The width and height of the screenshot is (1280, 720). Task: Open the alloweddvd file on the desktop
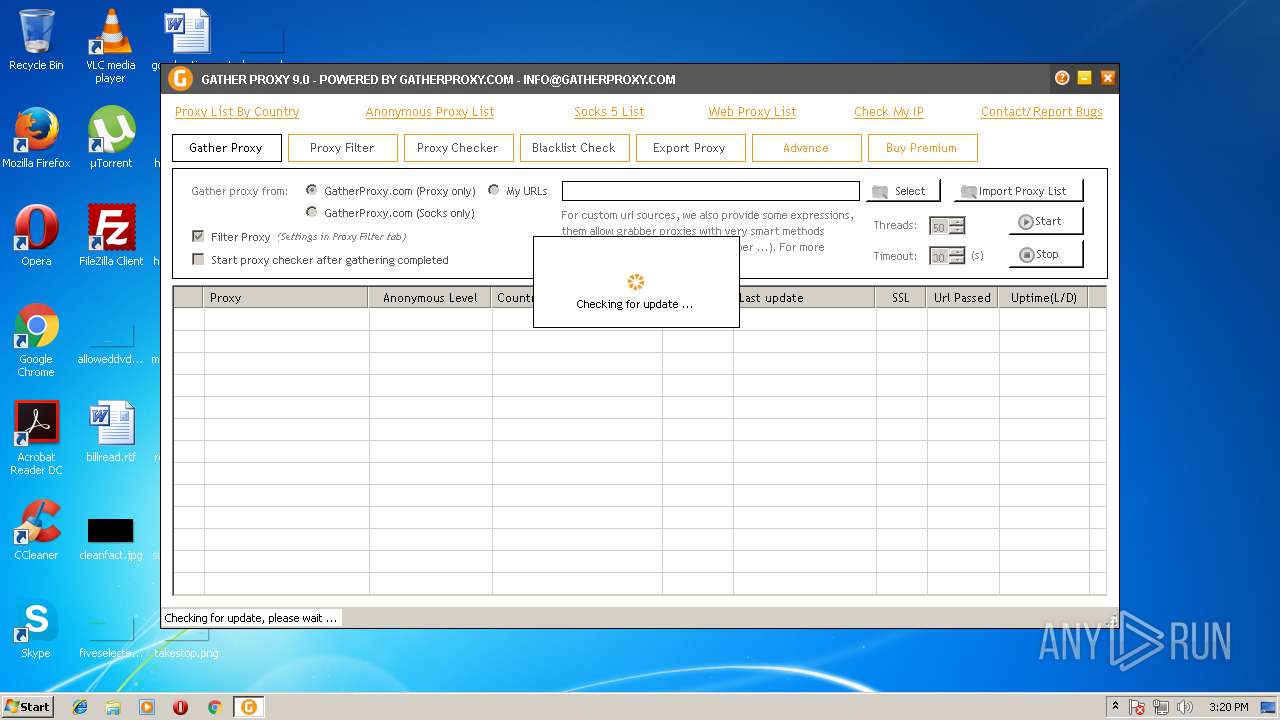point(110,342)
